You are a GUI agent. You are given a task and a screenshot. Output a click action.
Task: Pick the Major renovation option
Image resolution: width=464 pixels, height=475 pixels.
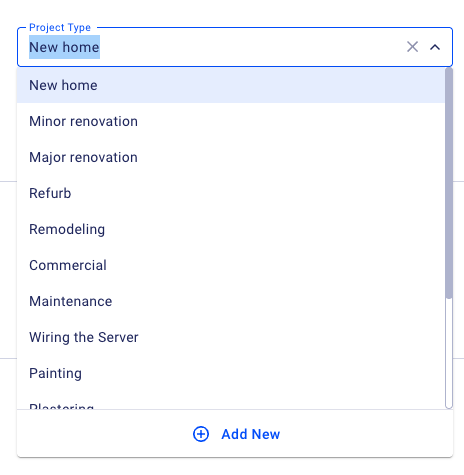pyautogui.click(x=231, y=157)
